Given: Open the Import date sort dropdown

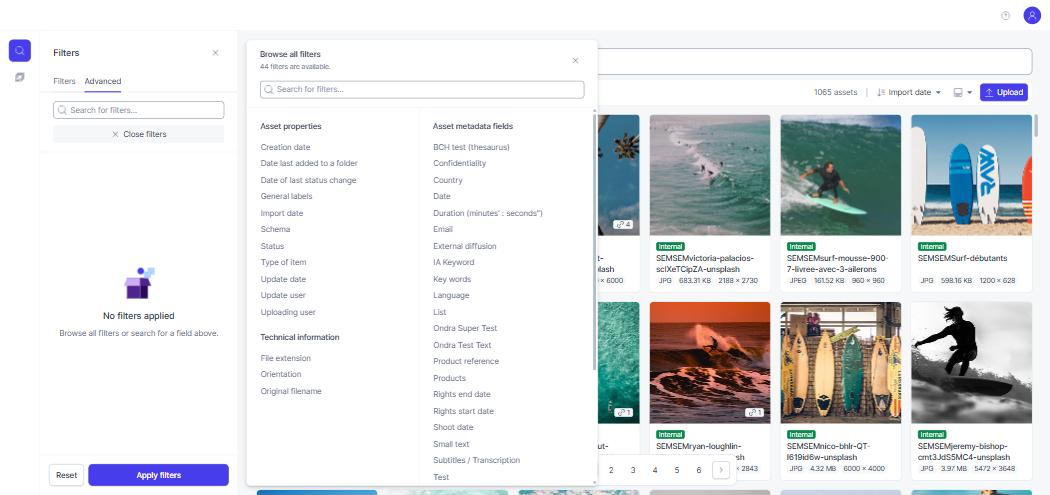Looking at the screenshot, I should (x=909, y=92).
